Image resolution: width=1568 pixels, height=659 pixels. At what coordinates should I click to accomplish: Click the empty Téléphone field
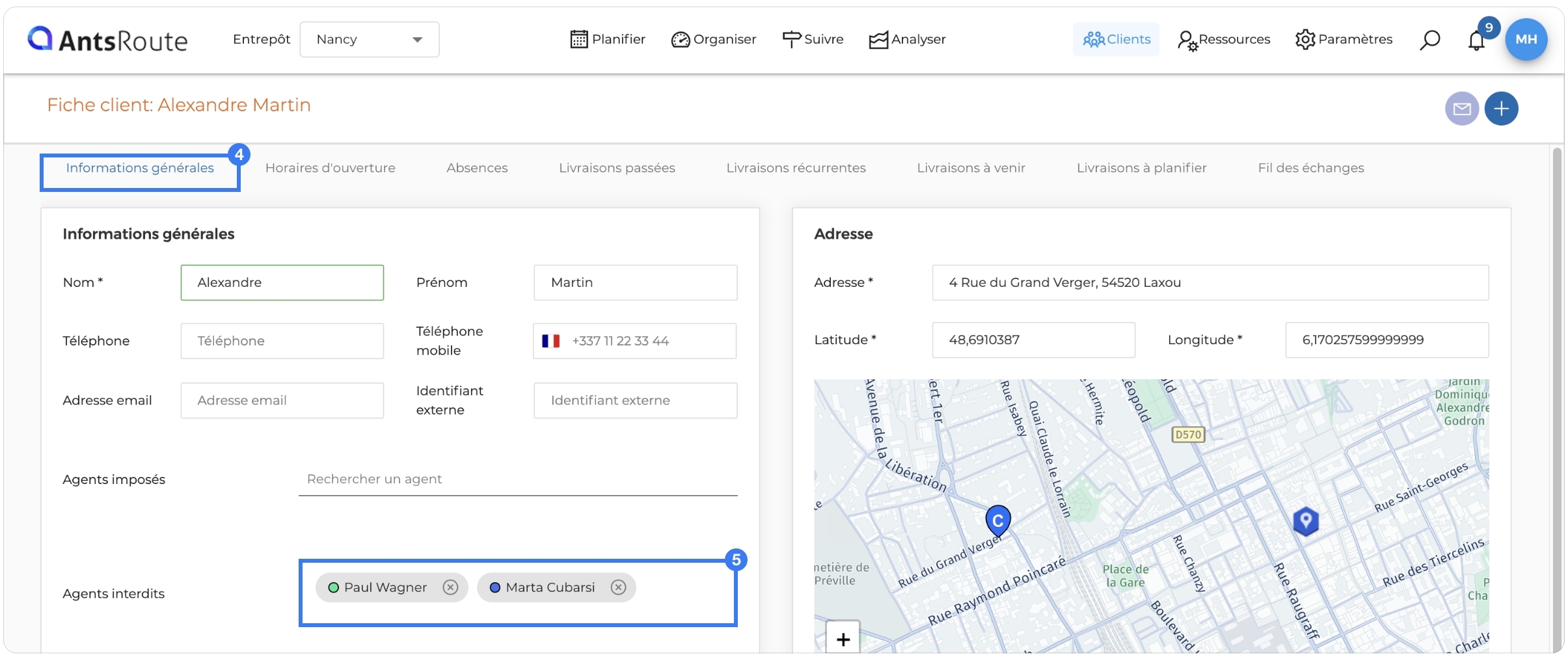tap(282, 341)
